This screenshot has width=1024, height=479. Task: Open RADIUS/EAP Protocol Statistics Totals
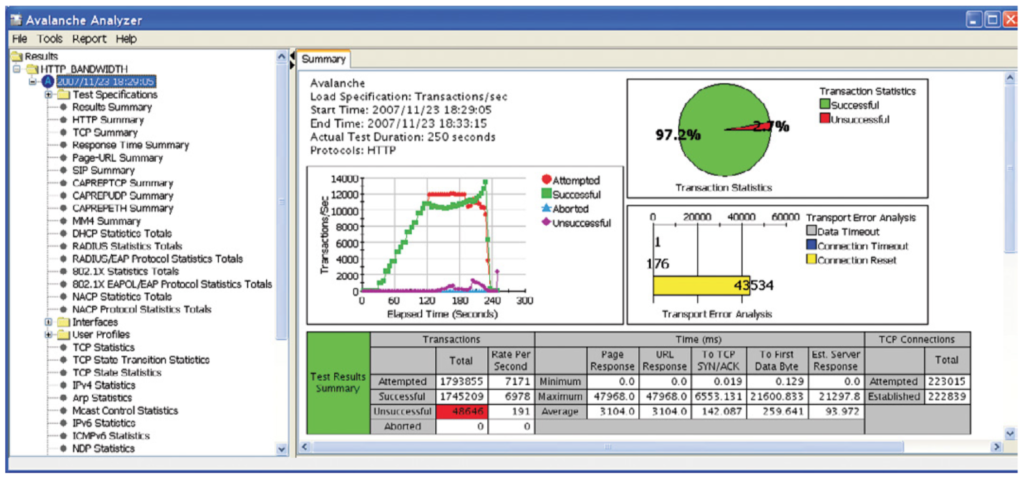157,259
